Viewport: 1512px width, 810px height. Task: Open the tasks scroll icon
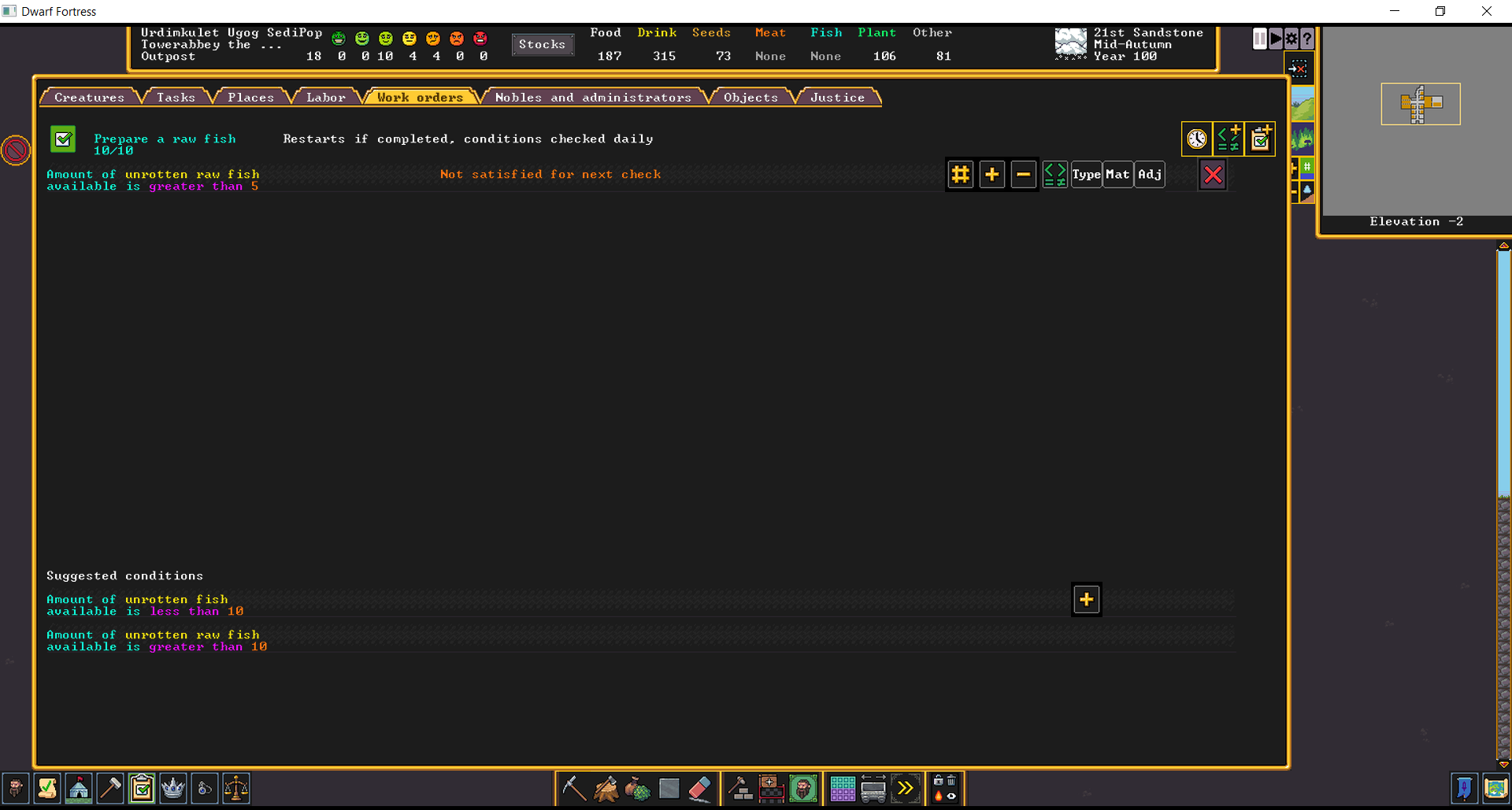[47, 788]
